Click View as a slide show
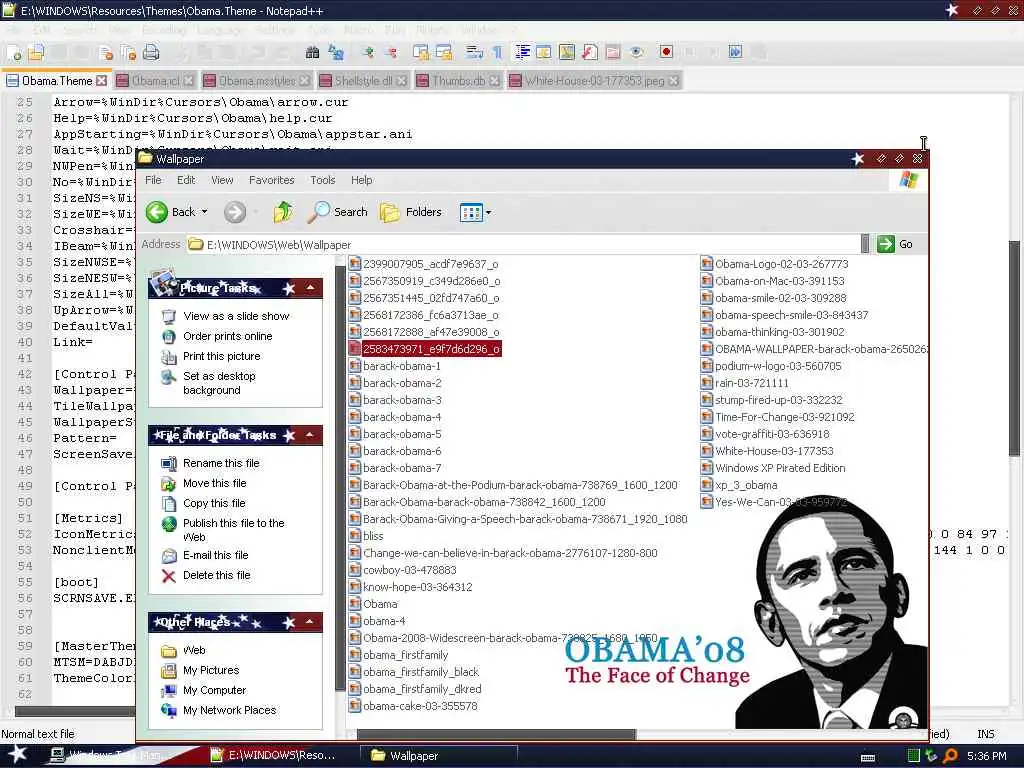This screenshot has width=1024, height=768. click(x=236, y=316)
